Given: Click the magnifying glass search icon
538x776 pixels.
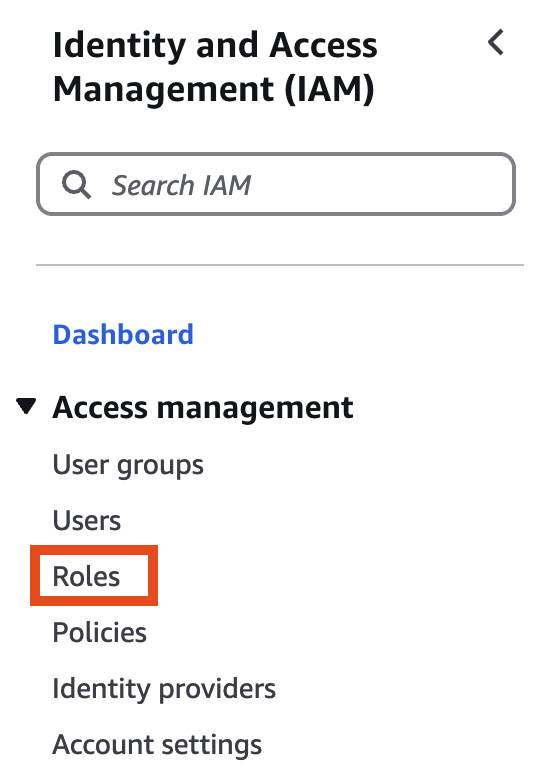Looking at the screenshot, I should (76, 185).
